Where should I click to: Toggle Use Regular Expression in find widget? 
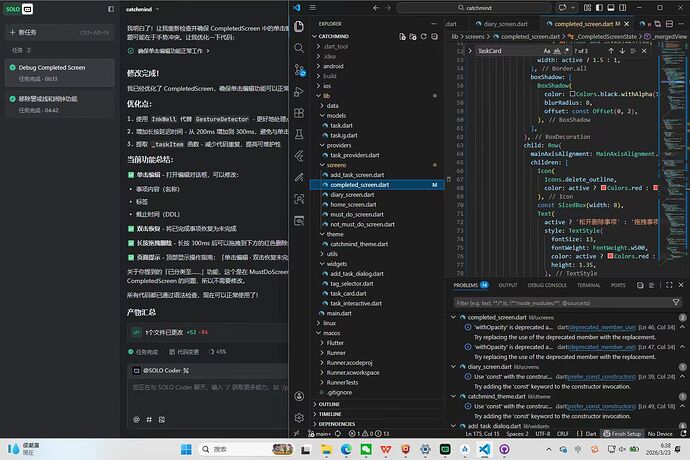(x=566, y=51)
